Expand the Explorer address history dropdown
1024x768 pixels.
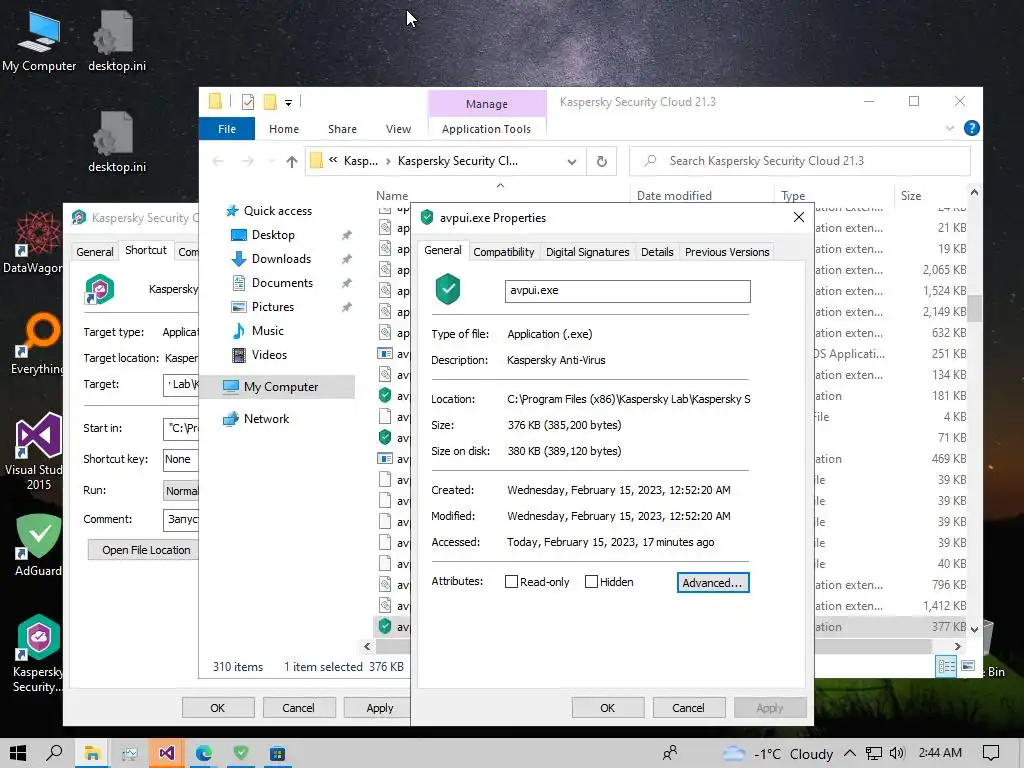(571, 161)
